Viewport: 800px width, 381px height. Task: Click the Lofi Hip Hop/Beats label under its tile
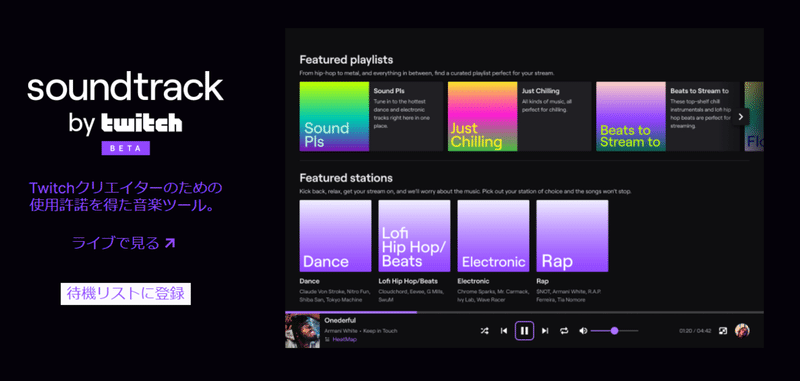coord(408,281)
